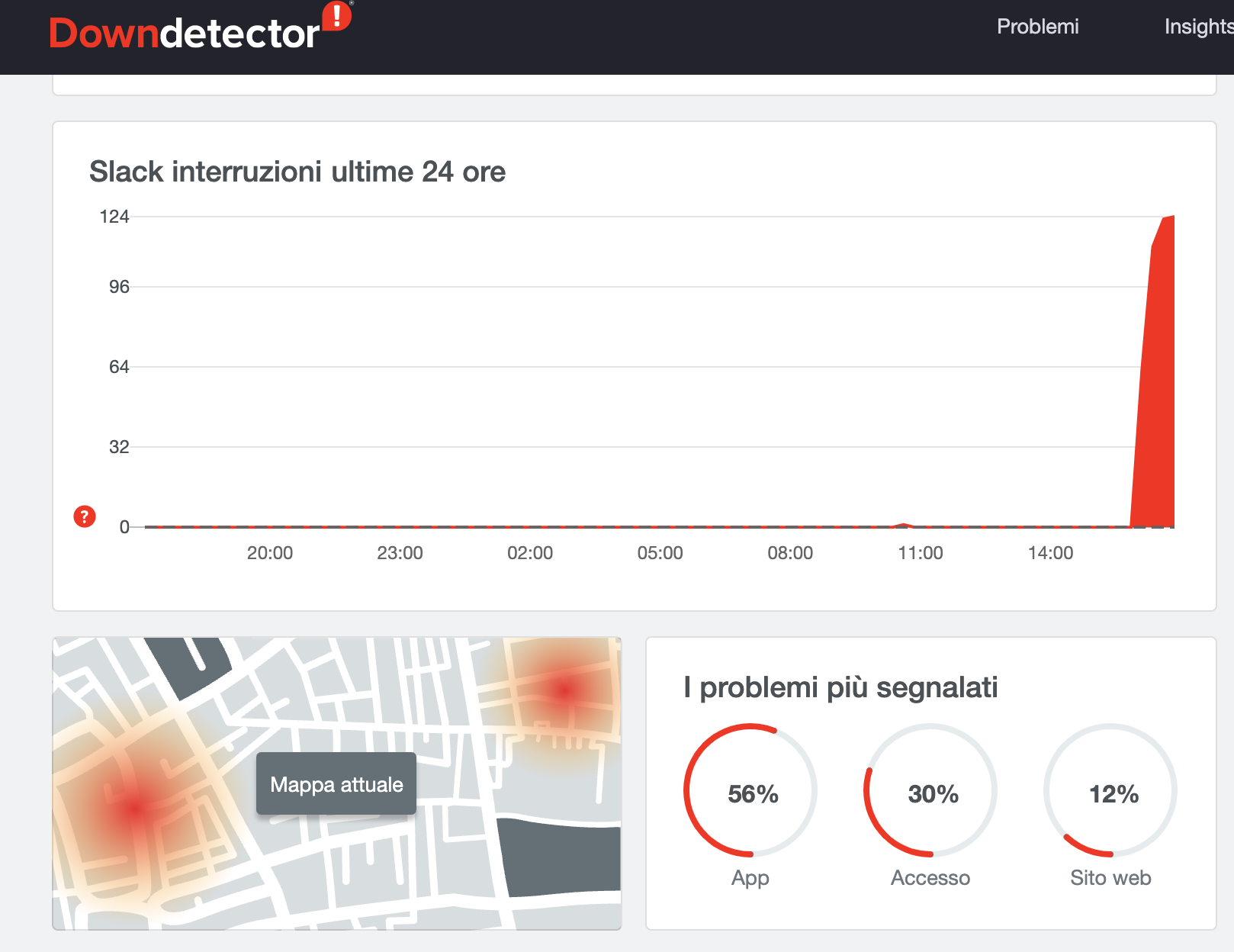This screenshot has width=1234, height=952.
Task: Click the 'Slack interruzioni ultime 24 ore' heading
Action: 297,172
